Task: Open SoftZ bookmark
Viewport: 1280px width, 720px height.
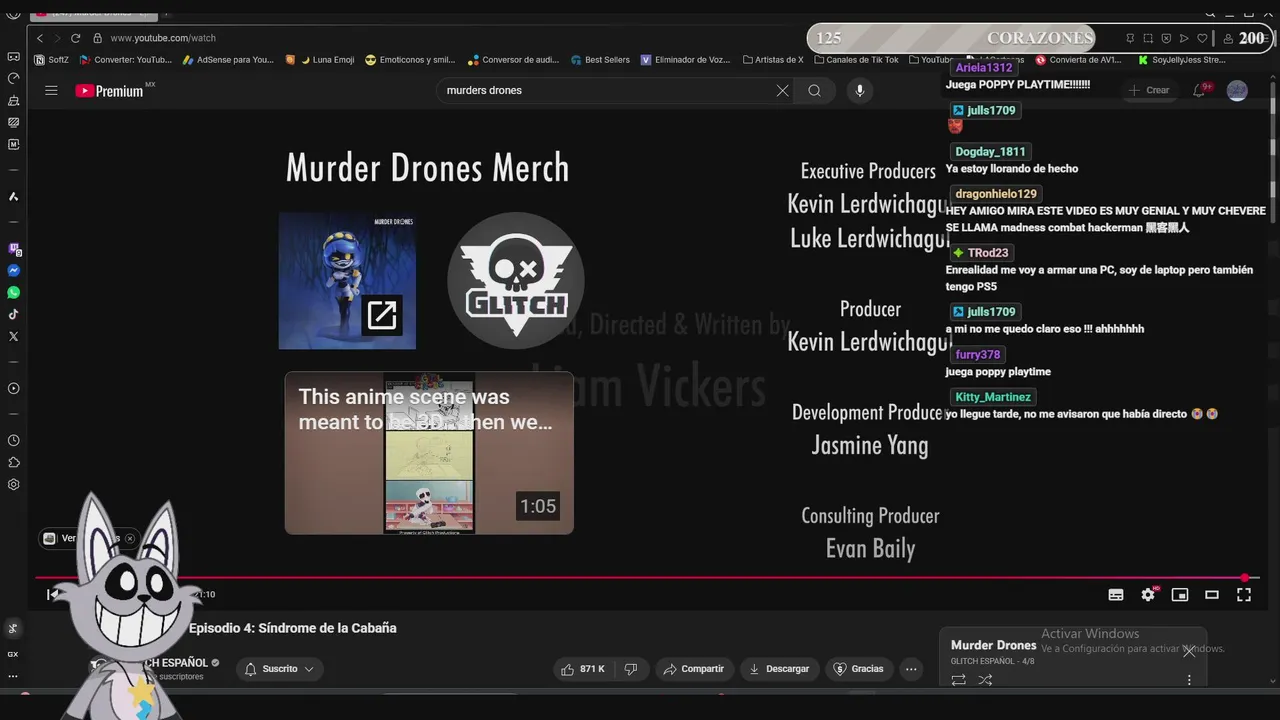Action: [x=52, y=60]
